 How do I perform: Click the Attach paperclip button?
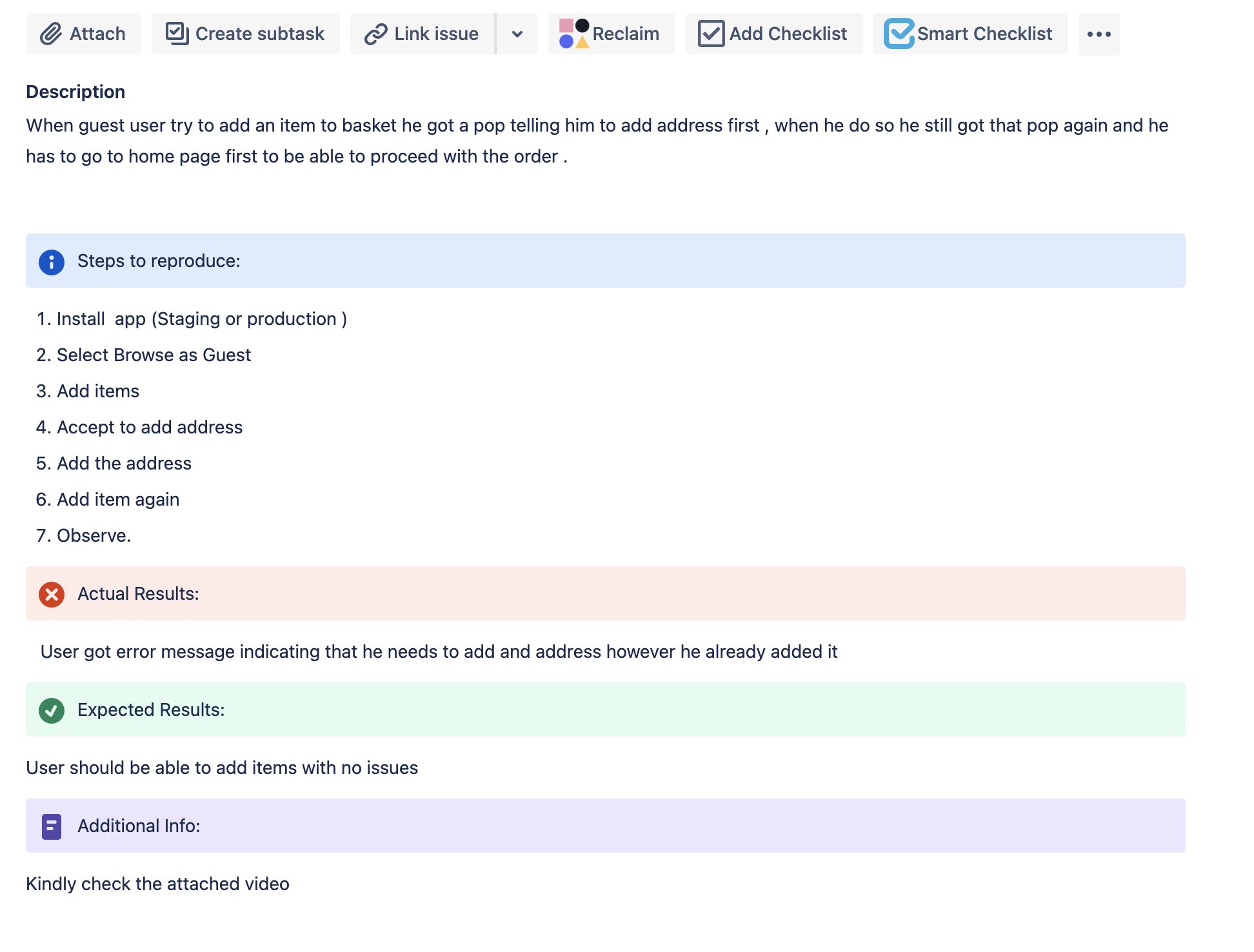tap(83, 34)
